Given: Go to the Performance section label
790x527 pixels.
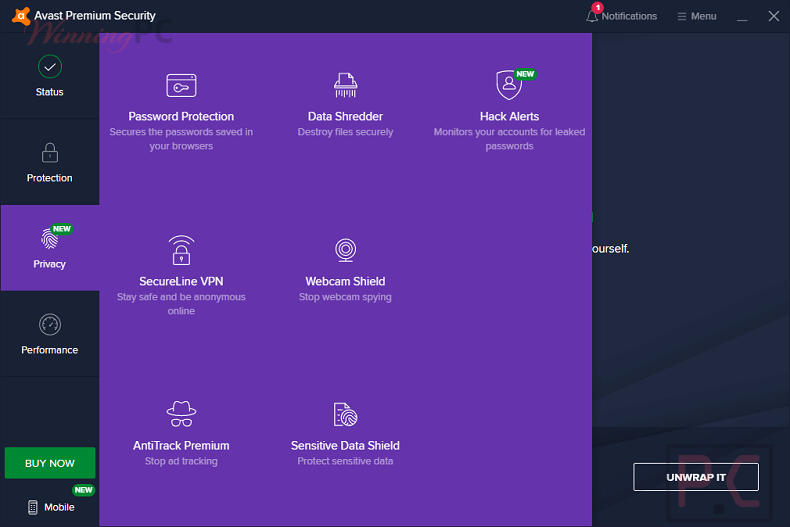Looking at the screenshot, I should pyautogui.click(x=49, y=350).
